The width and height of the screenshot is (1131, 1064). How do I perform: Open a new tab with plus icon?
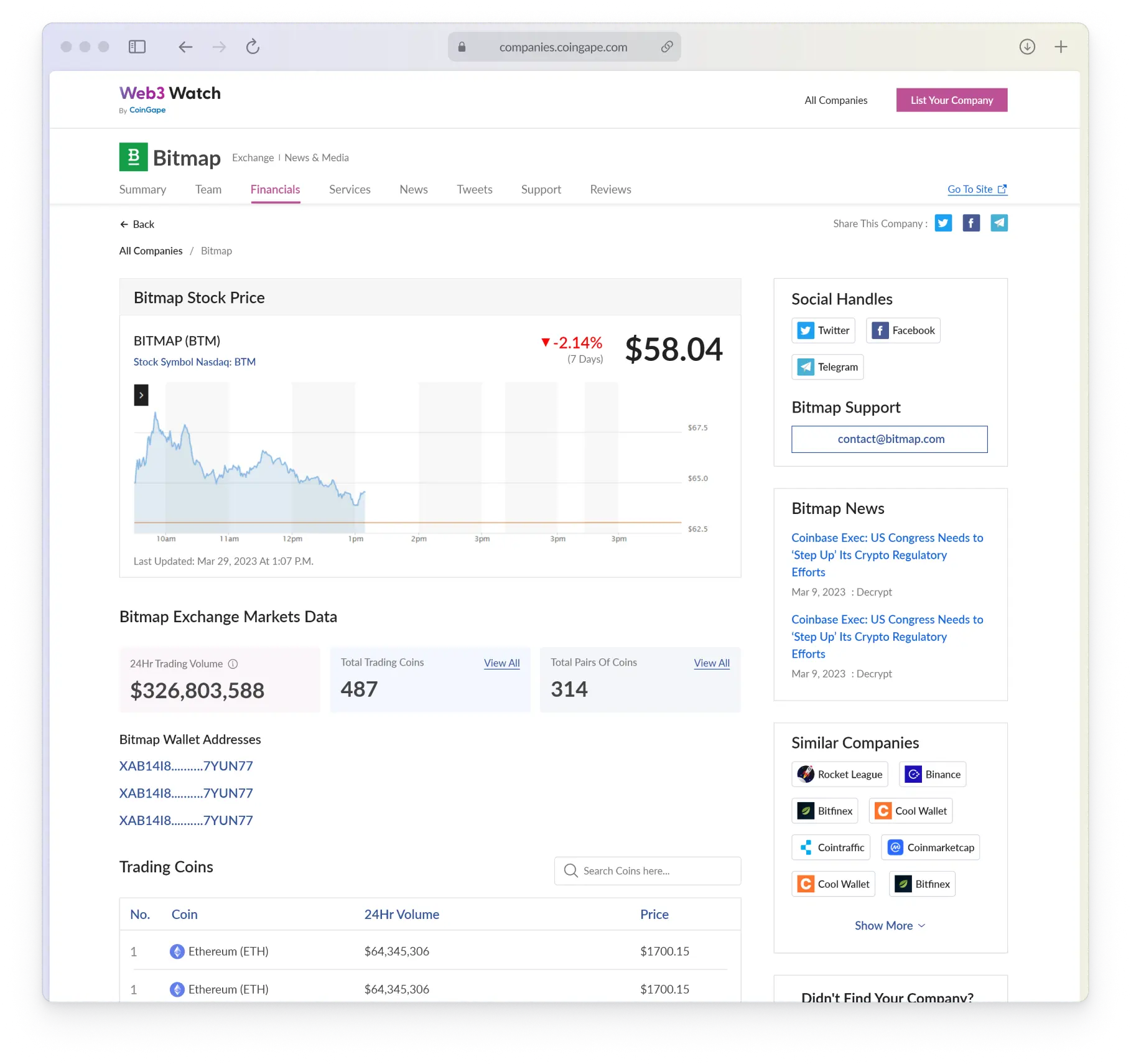1061,47
